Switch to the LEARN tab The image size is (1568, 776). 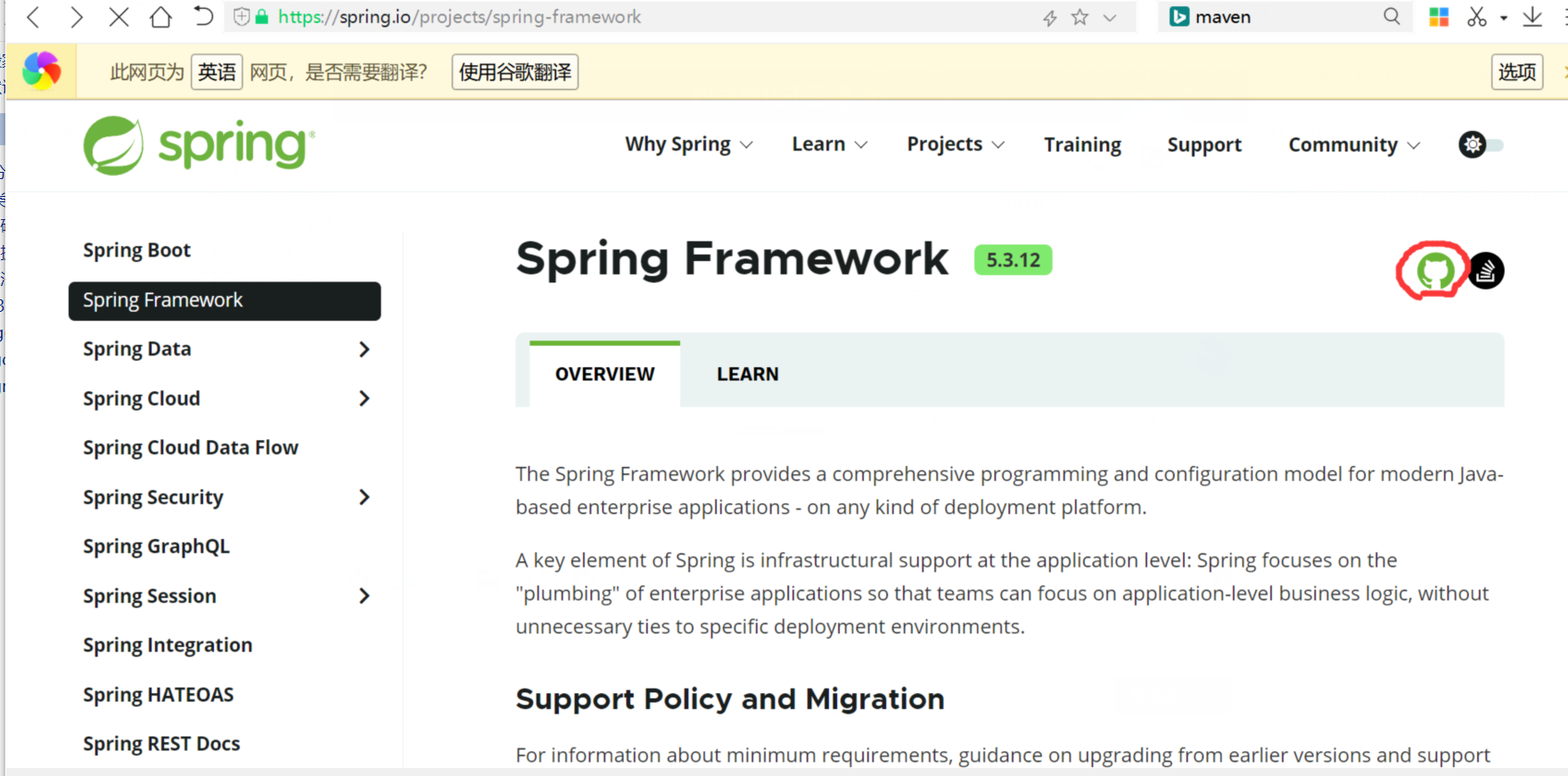(x=747, y=374)
